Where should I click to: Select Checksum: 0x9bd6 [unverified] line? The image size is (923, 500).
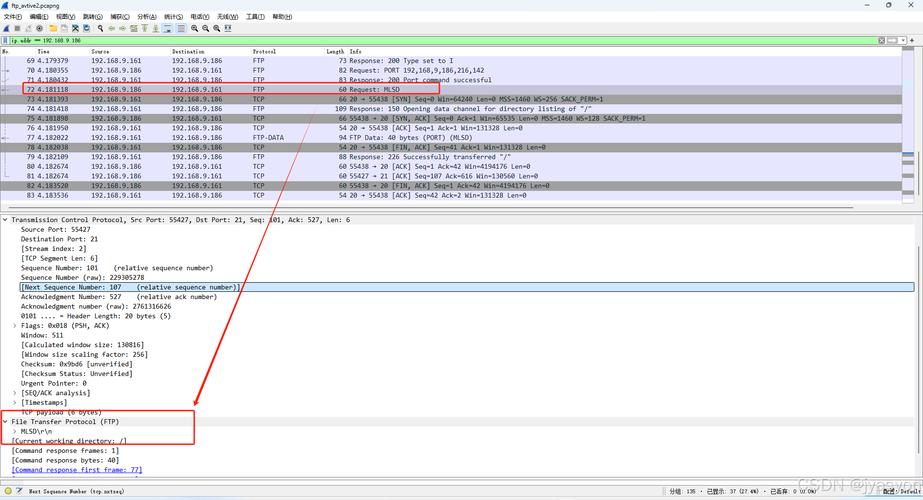tap(77, 364)
